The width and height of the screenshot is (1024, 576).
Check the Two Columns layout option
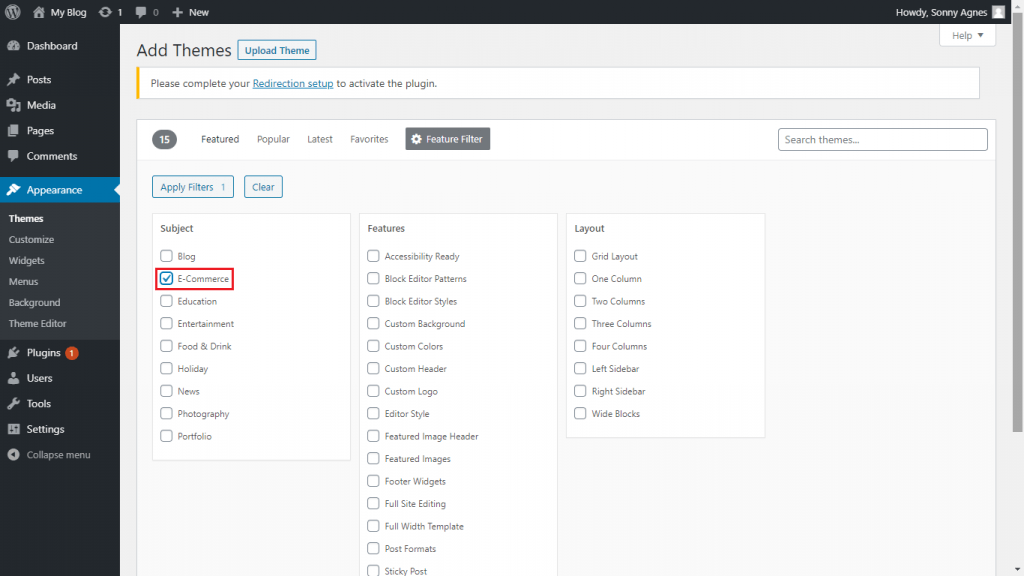click(581, 301)
